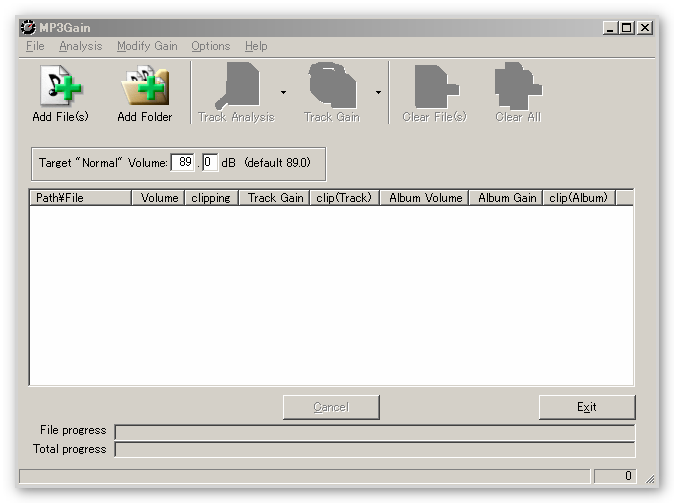
Task: Click the Exit button
Action: tap(587, 407)
